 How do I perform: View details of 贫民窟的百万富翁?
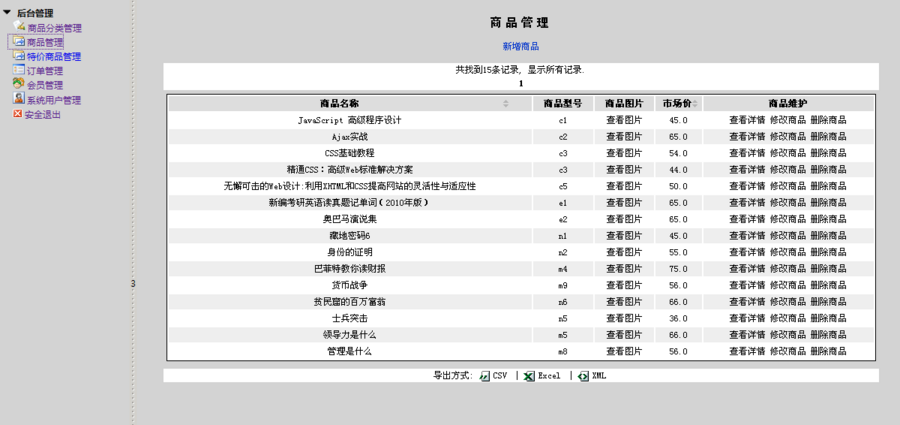(747, 302)
